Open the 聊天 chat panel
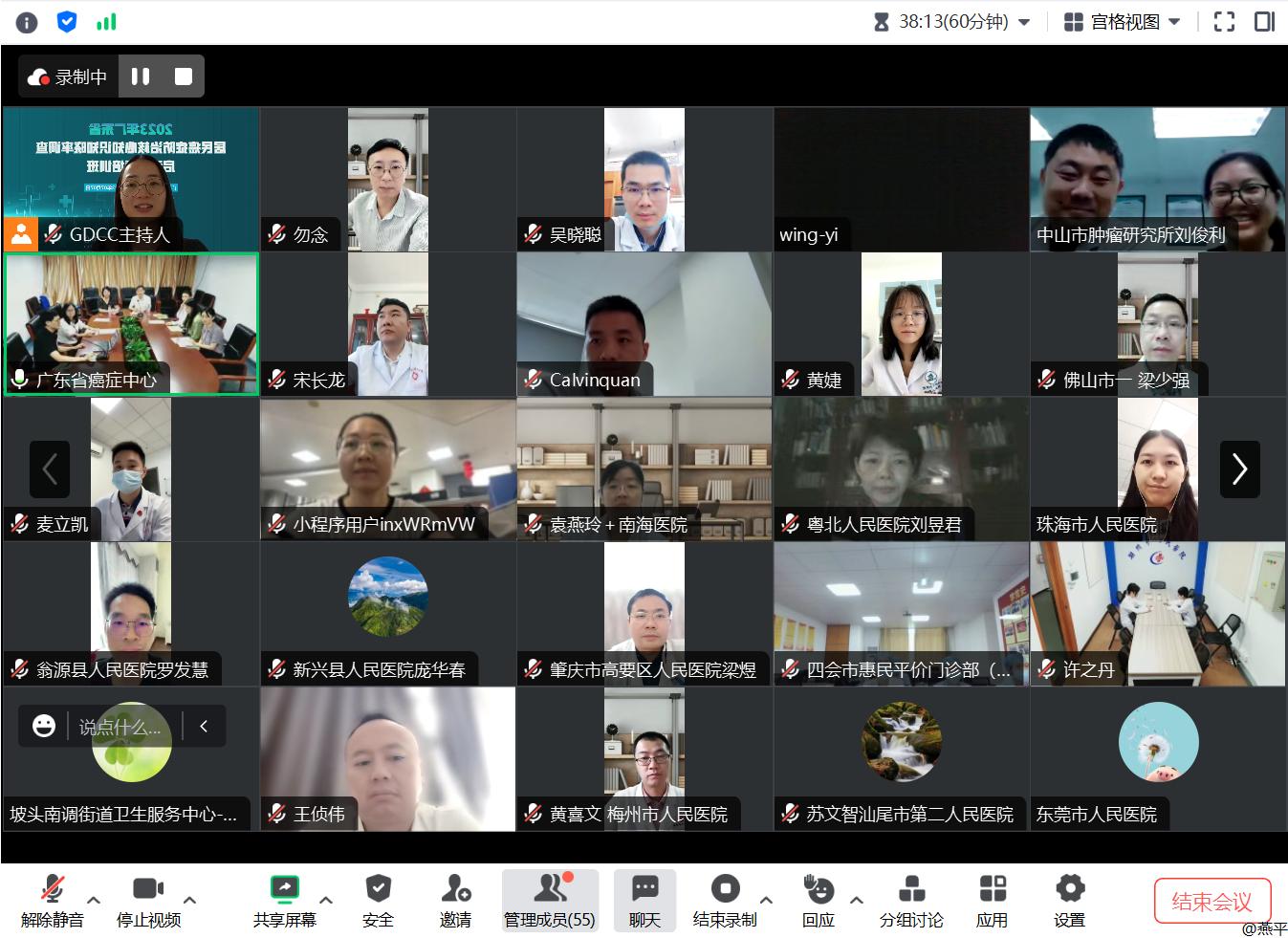Image resolution: width=1288 pixels, height=938 pixels. (x=644, y=901)
